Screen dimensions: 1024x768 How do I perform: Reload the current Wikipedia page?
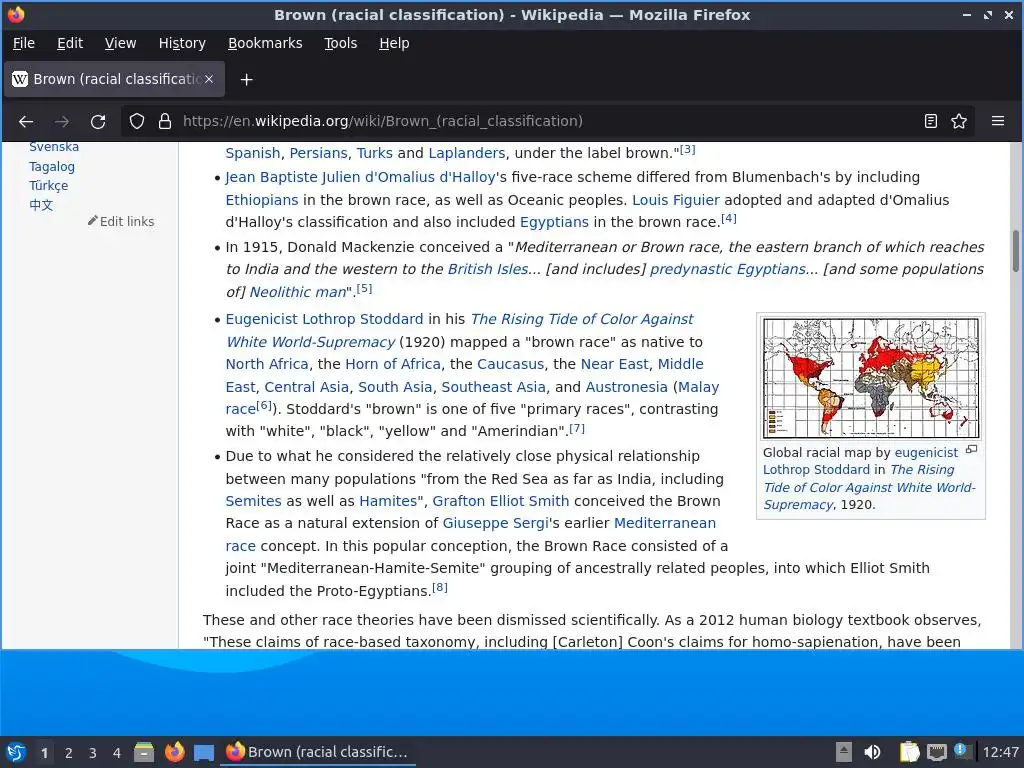click(98, 121)
